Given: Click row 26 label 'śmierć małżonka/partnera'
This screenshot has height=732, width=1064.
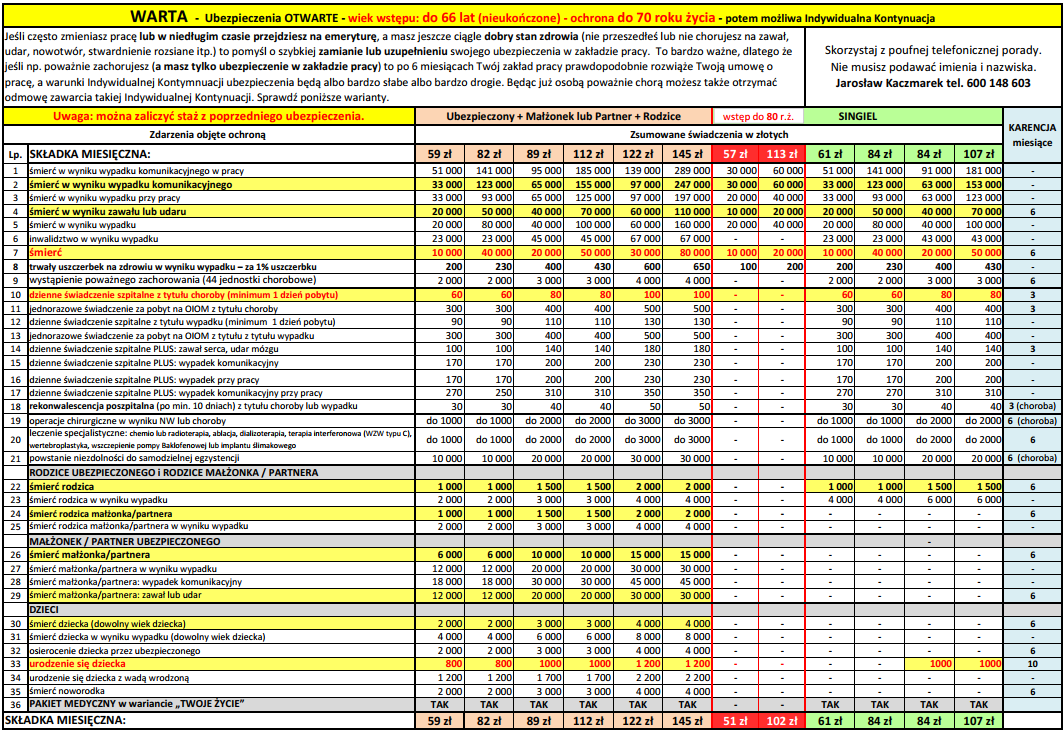Looking at the screenshot, I should [x=90, y=555].
